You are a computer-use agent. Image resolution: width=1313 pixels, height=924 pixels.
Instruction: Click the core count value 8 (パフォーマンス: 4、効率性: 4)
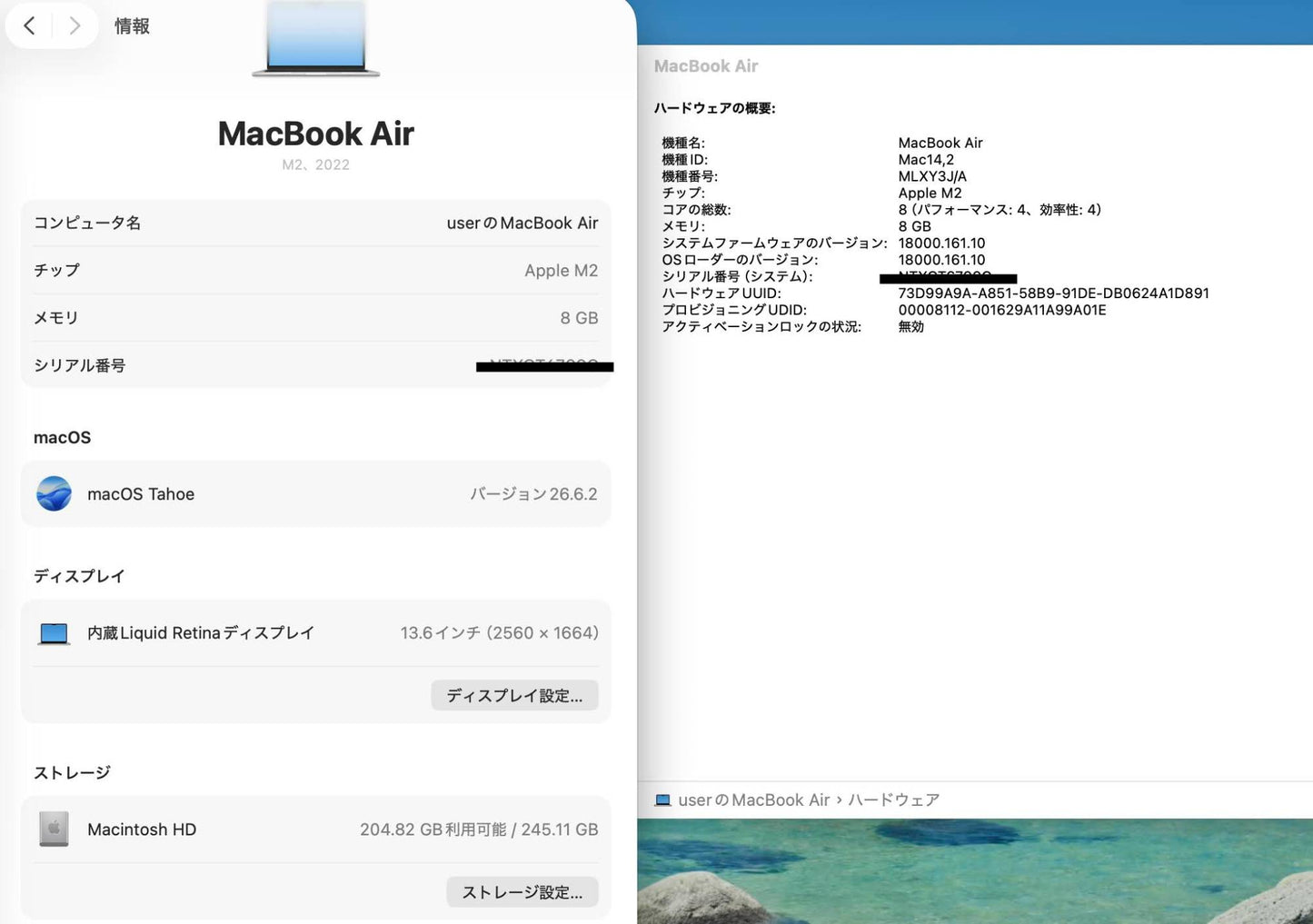(1000, 210)
